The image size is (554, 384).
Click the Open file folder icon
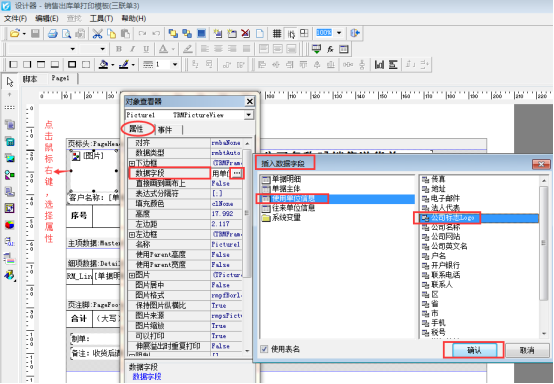point(15,33)
